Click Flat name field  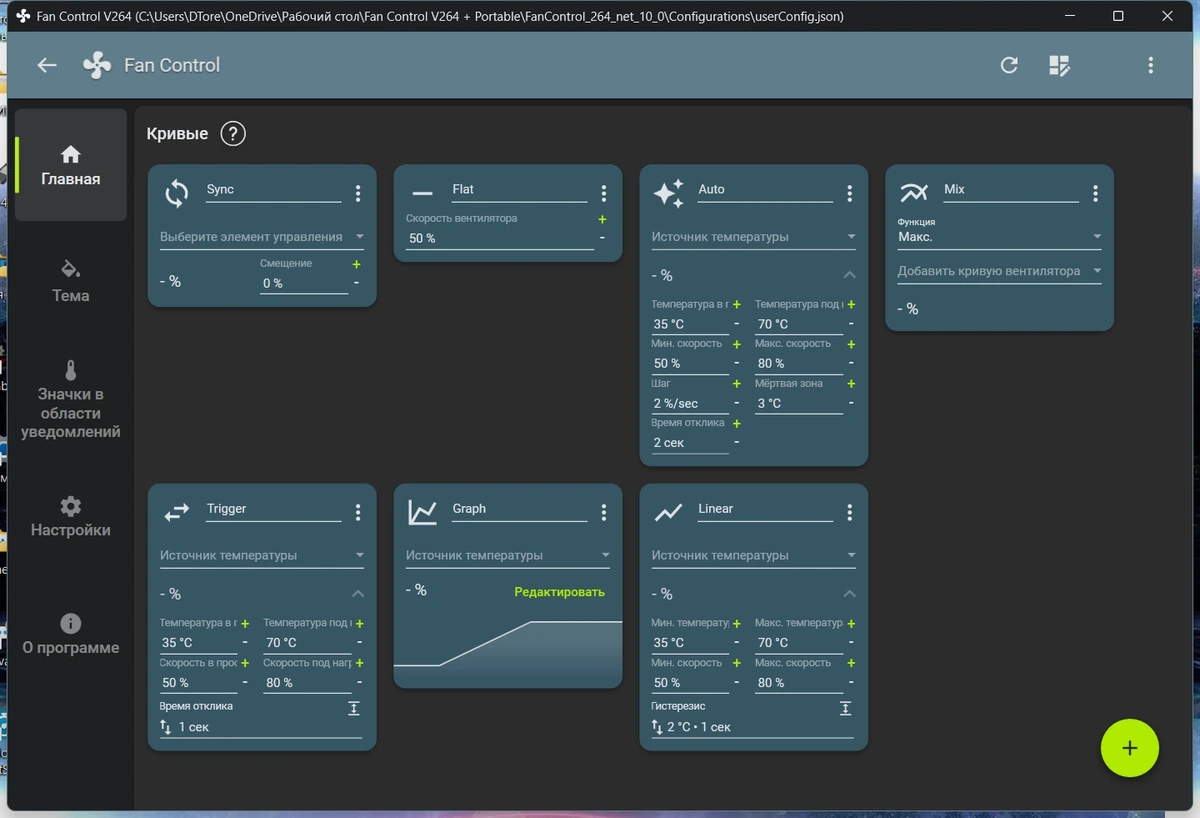pyautogui.click(x=519, y=190)
